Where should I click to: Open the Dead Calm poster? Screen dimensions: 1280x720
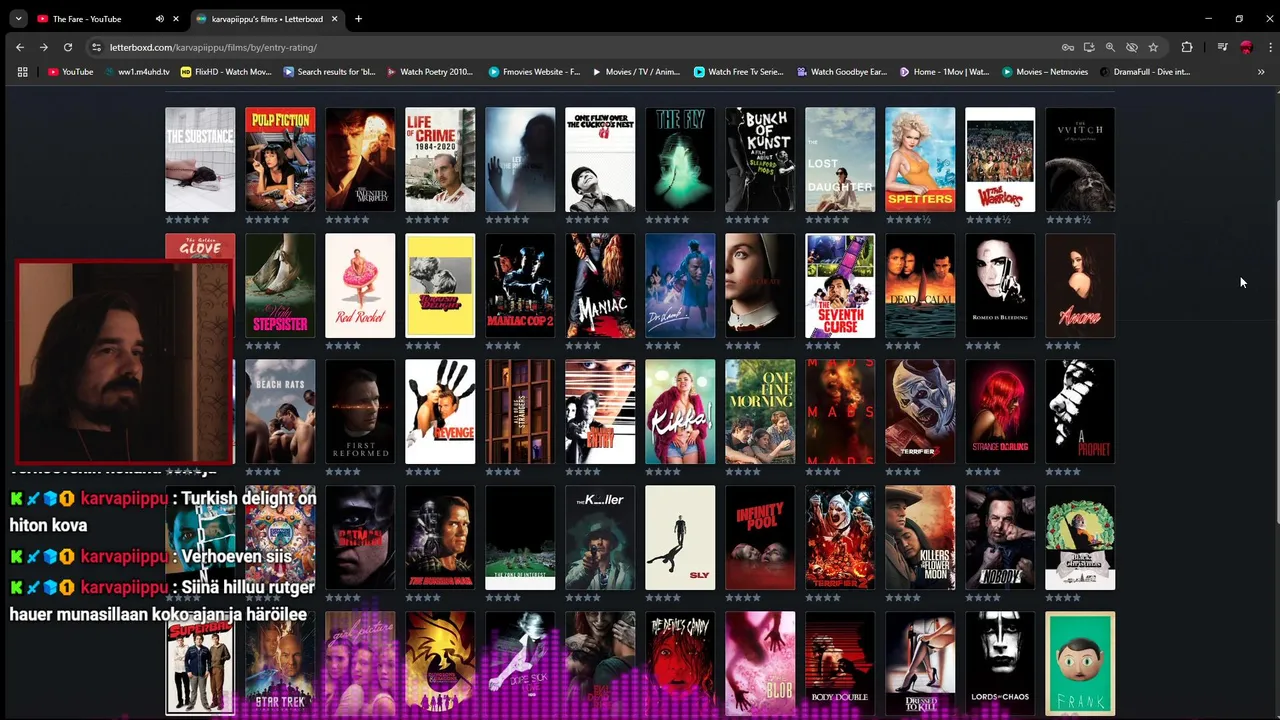[920, 286]
